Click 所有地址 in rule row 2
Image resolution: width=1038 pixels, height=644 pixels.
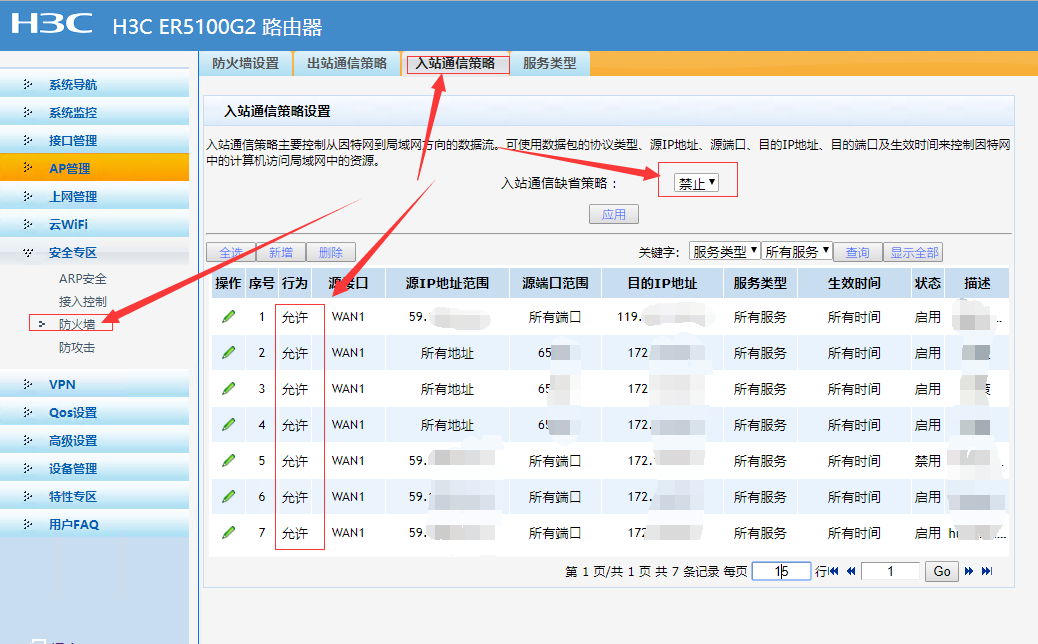click(447, 353)
